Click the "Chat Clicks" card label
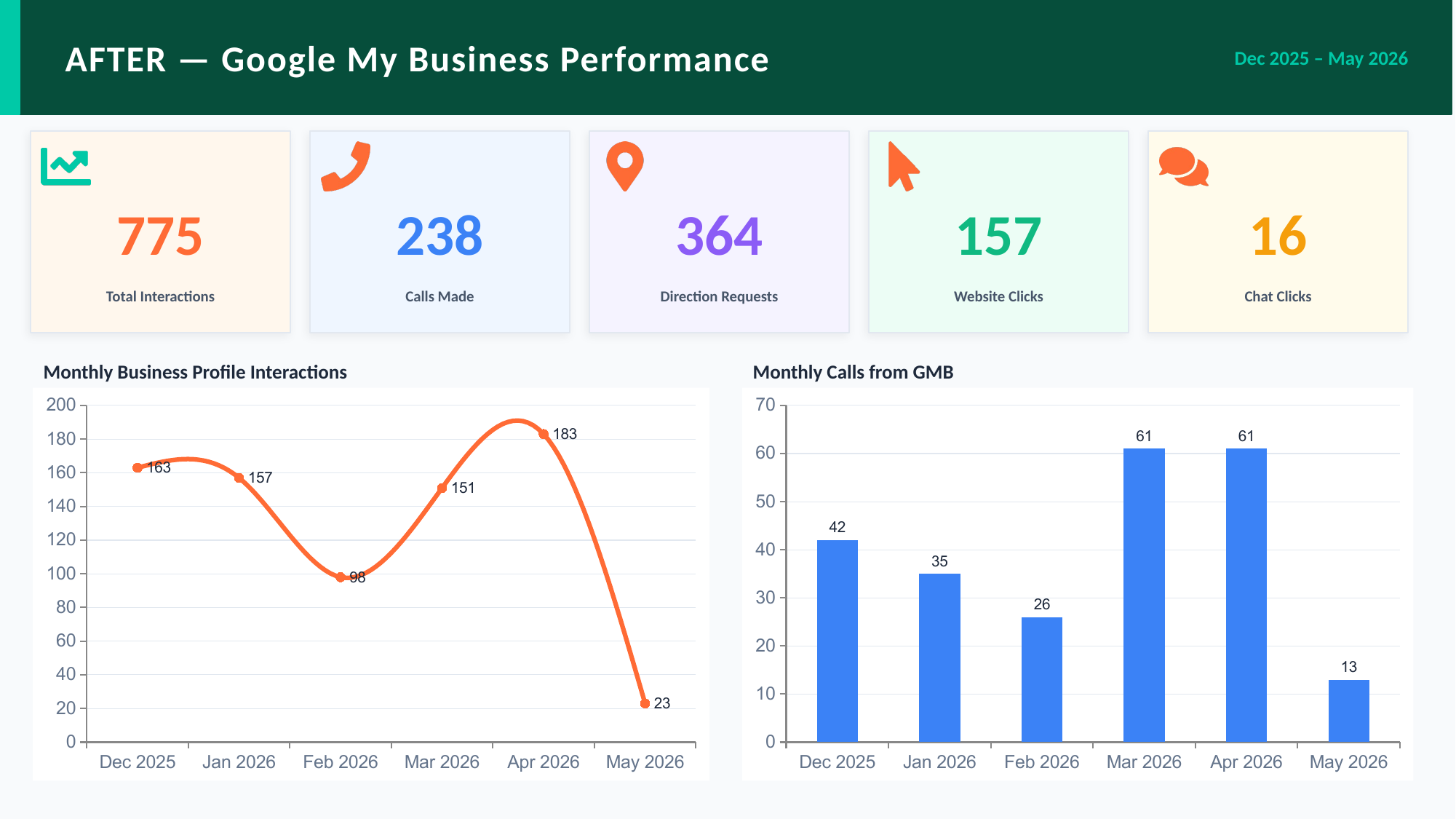 pos(1278,296)
